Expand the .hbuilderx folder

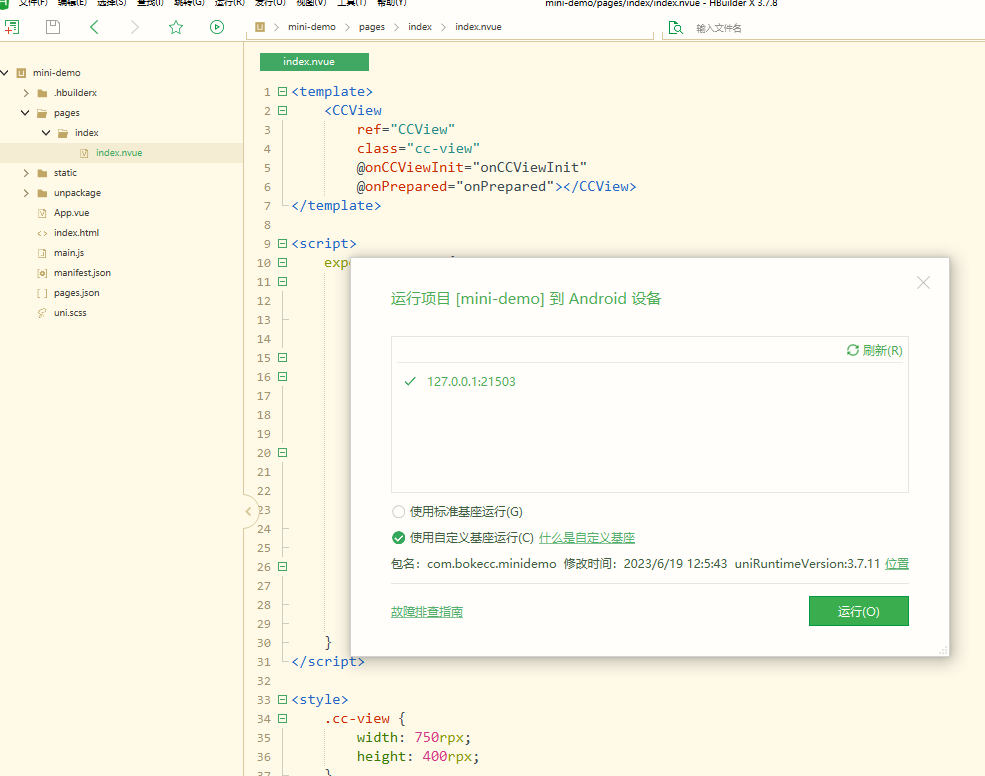[x=26, y=93]
